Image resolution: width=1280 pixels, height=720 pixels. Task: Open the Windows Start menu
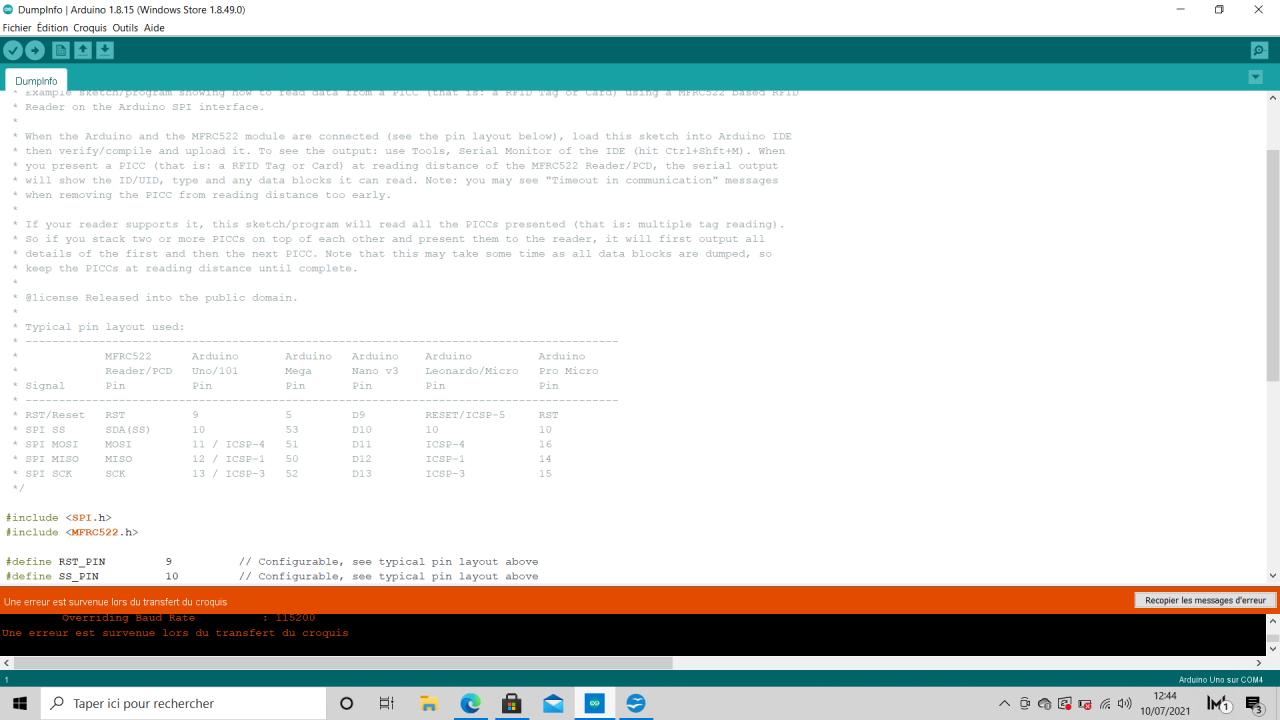point(20,704)
